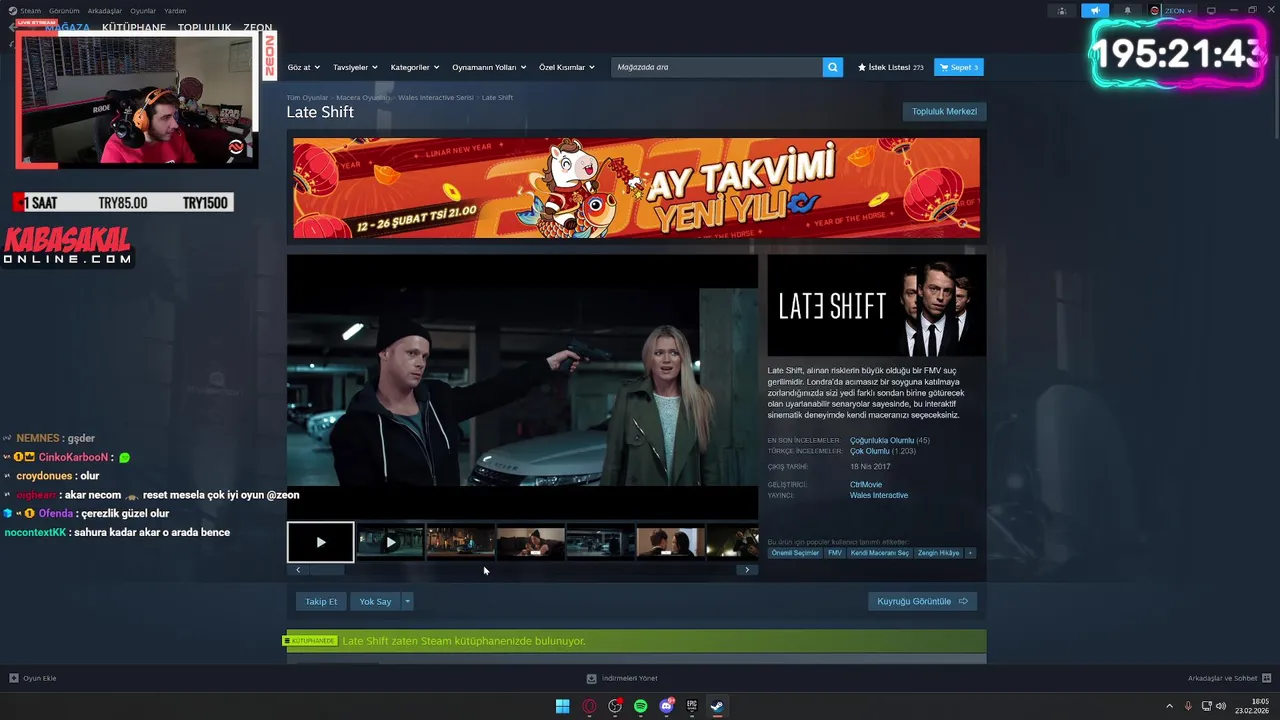Select the second video thumbnail

pyautogui.click(x=391, y=542)
